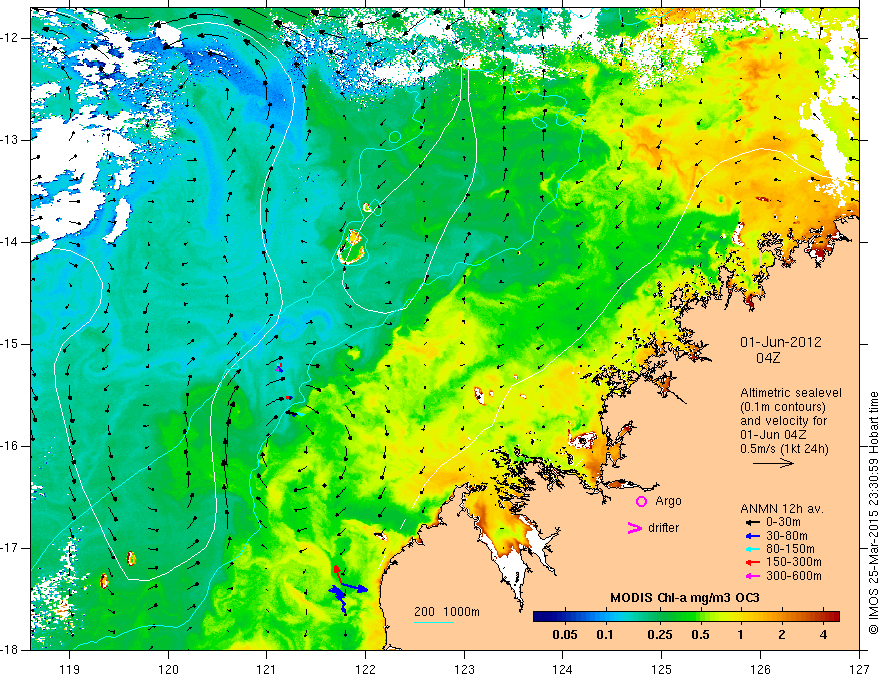Click the colorbar tick label 4
880x680 pixels.
(823, 635)
